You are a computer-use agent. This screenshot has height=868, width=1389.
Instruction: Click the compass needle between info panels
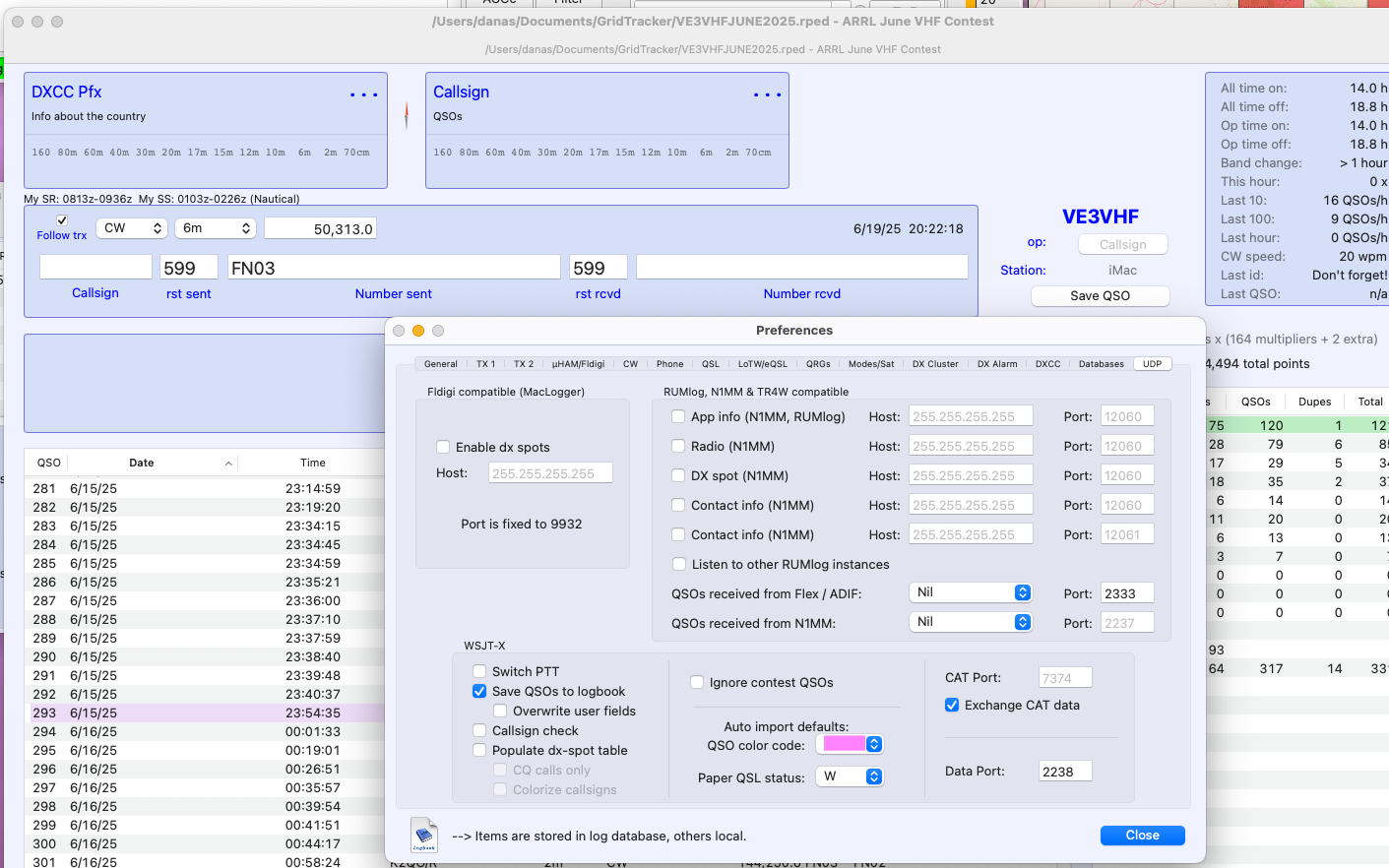click(407, 116)
